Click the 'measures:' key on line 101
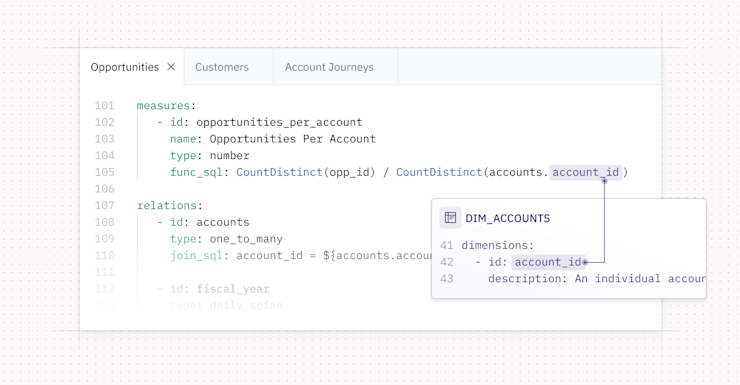 coord(166,106)
